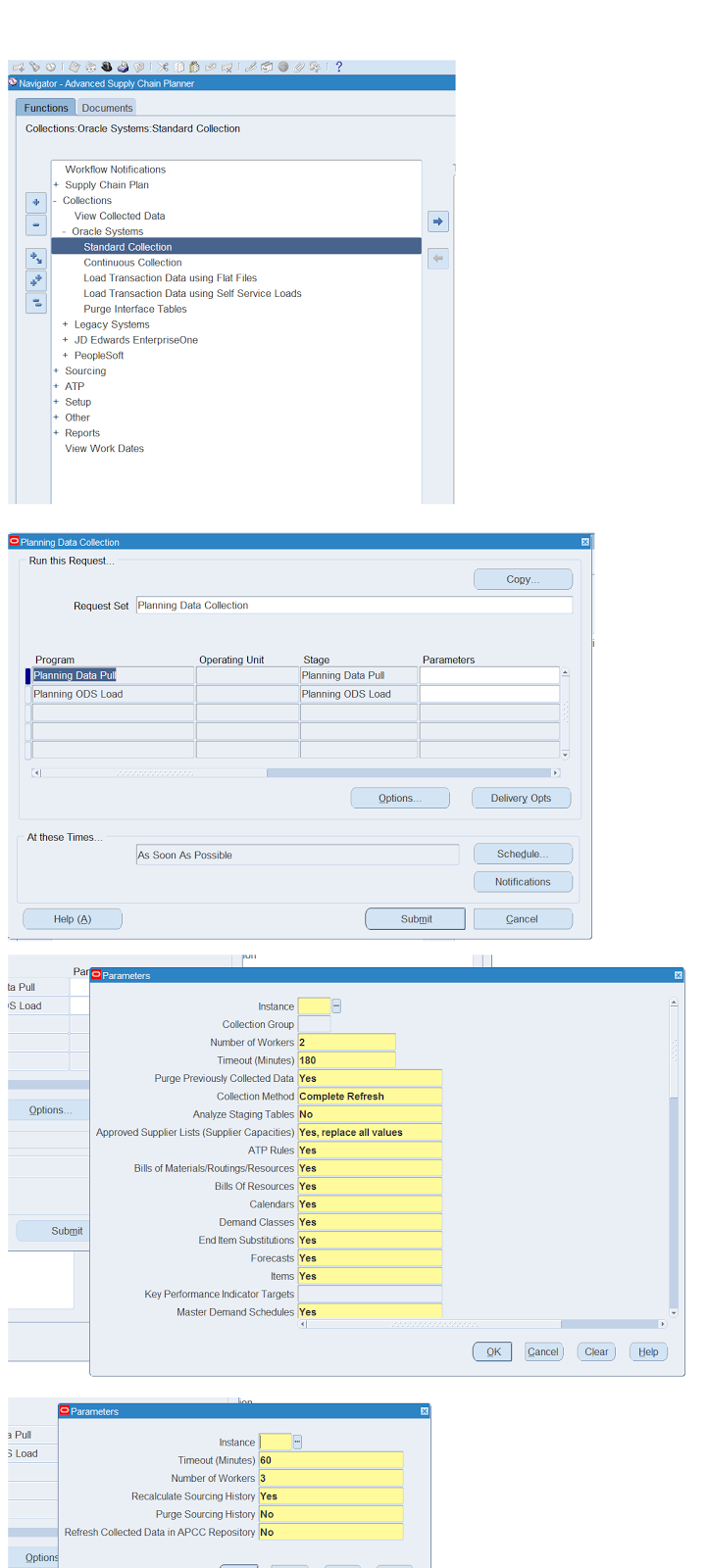Image resolution: width=707 pixels, height=1568 pixels.
Task: Click the Save toolbar icon
Action: 74,67
